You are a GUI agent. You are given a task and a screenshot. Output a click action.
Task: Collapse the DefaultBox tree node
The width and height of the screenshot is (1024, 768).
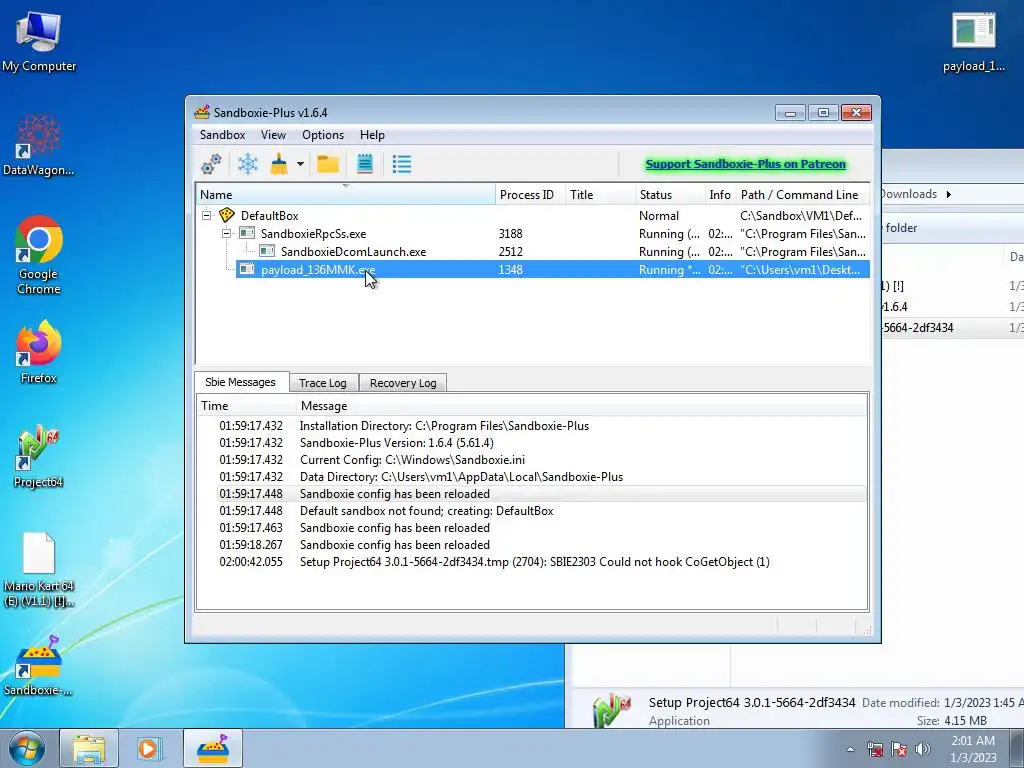point(206,215)
